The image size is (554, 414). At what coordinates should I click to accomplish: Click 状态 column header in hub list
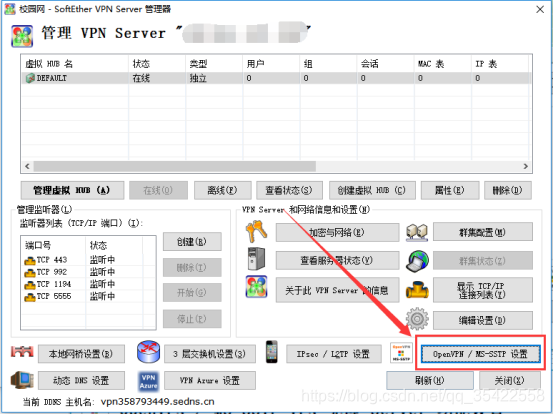[x=157, y=64]
